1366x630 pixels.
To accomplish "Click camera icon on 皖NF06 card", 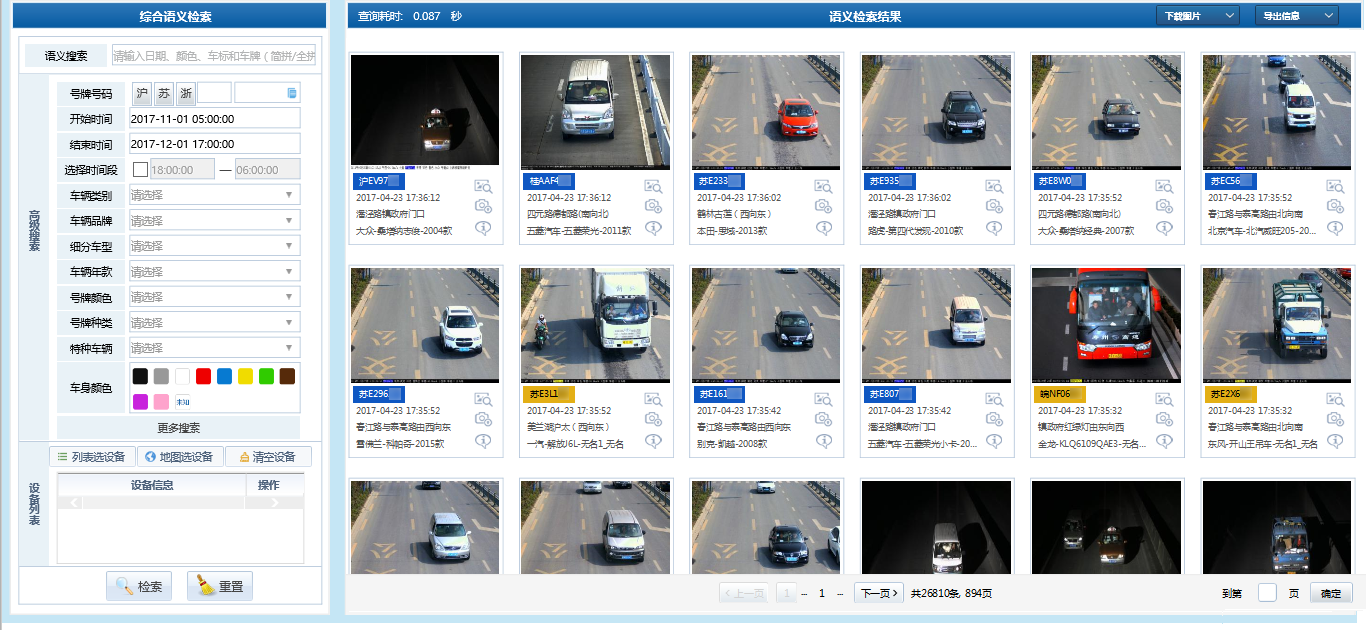I will (x=1165, y=419).
